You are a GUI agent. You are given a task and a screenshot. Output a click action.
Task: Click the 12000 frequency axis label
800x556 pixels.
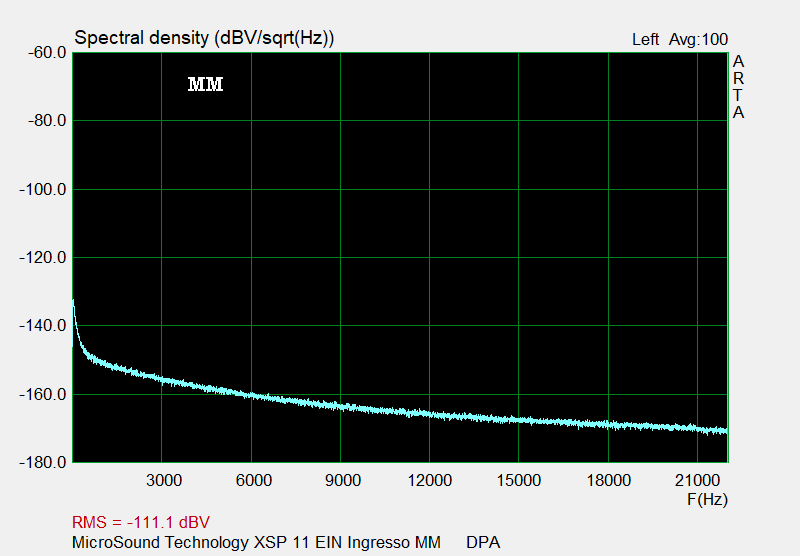(430, 481)
